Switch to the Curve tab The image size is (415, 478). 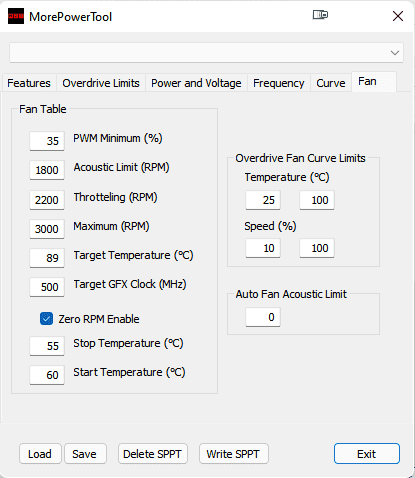331,83
